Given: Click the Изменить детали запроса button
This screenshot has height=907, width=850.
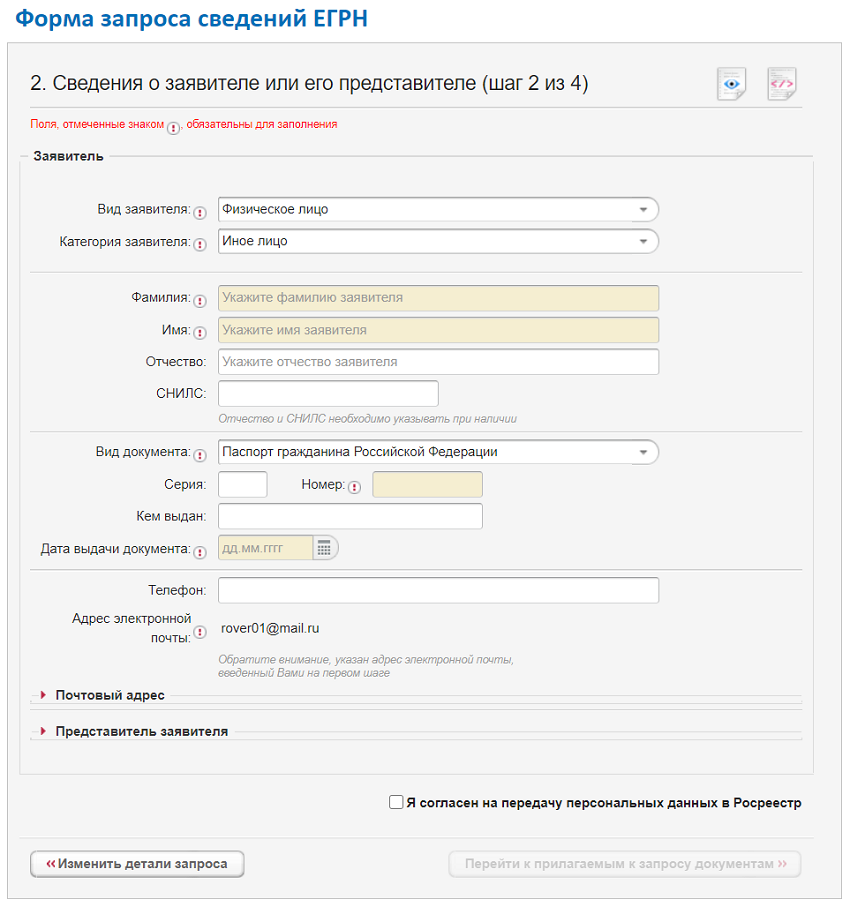Looking at the screenshot, I should pyautogui.click(x=137, y=863).
